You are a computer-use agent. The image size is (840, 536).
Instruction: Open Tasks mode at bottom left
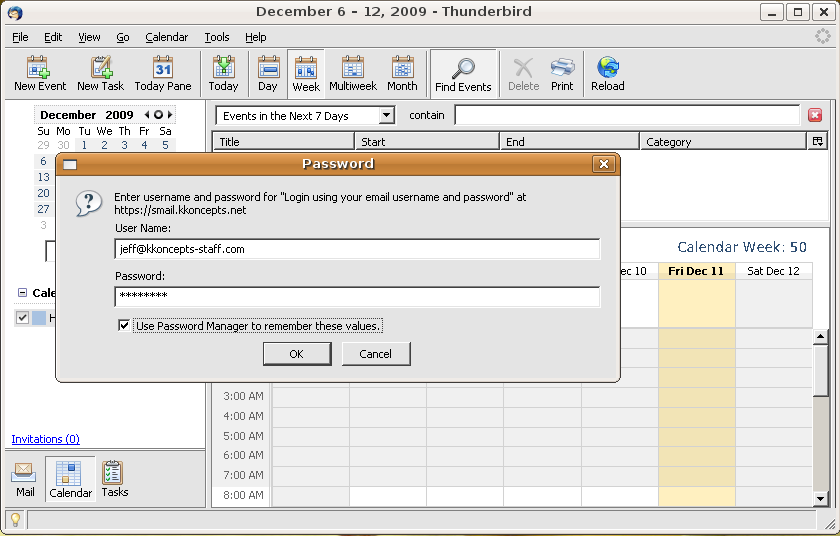[115, 479]
